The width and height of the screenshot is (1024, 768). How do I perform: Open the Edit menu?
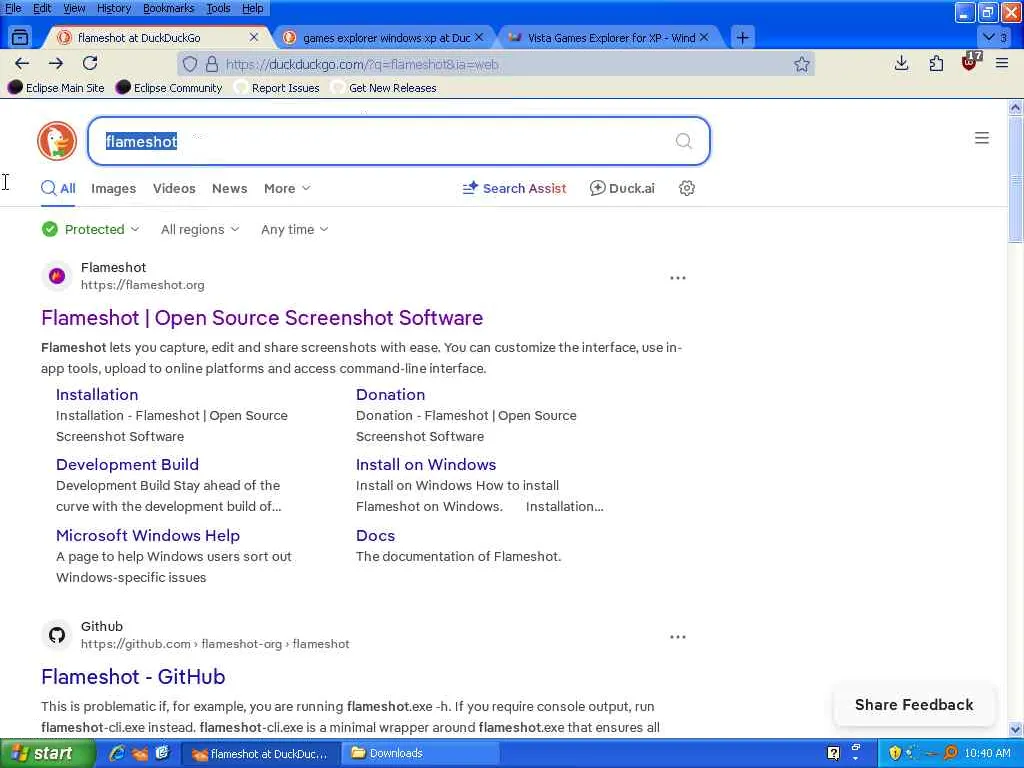pos(42,8)
